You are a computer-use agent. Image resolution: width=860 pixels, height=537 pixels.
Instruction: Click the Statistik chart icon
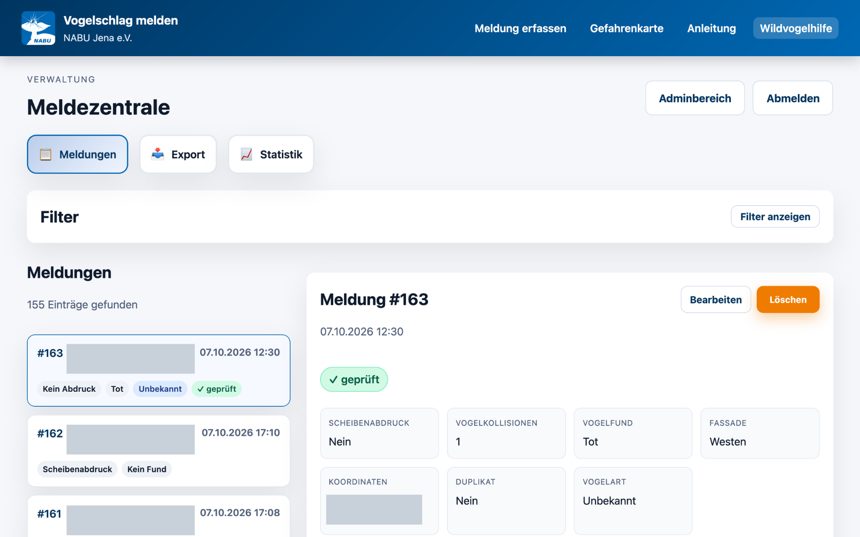pyautogui.click(x=246, y=154)
